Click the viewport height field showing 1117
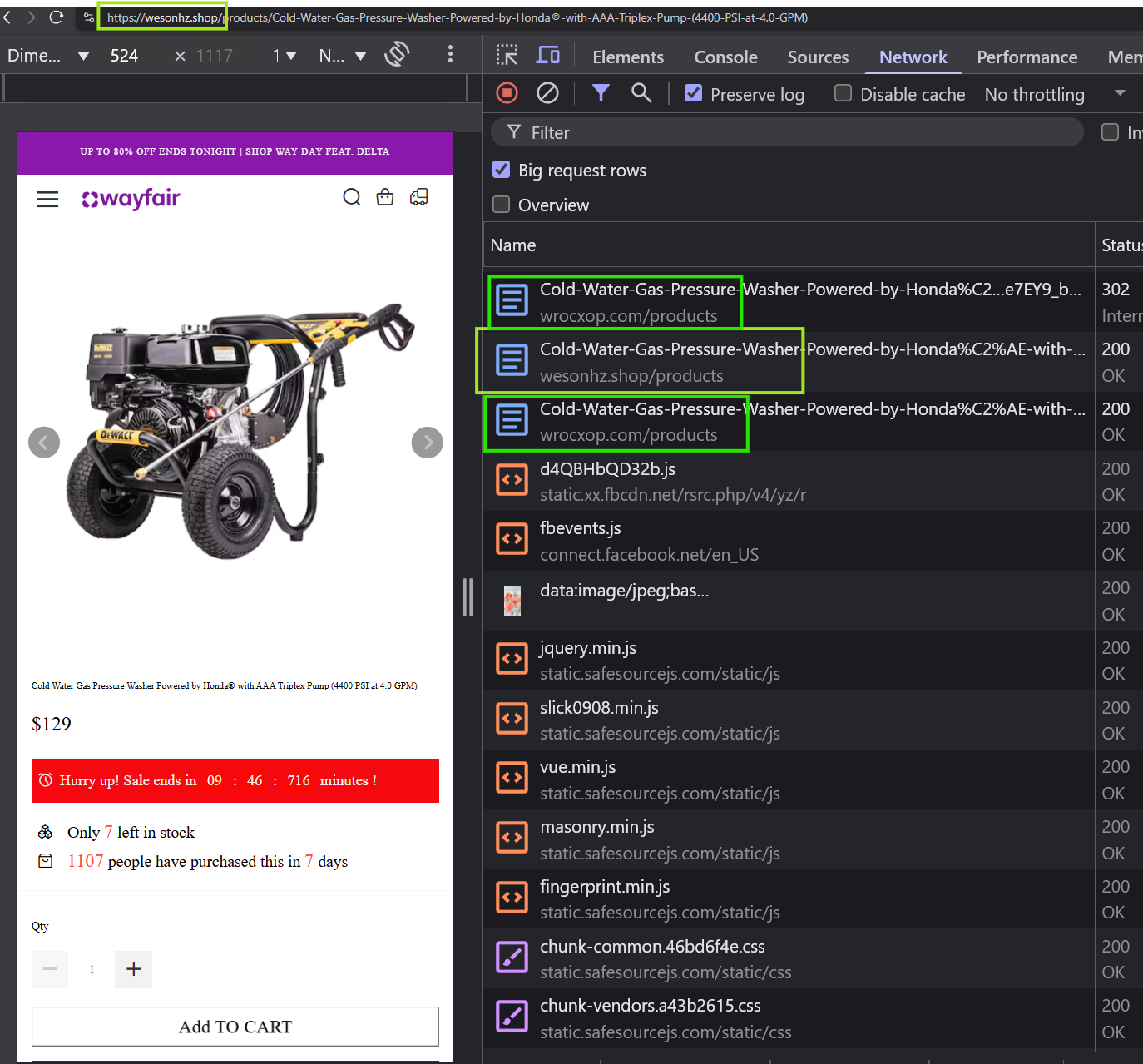This screenshot has width=1143, height=1064. coord(215,56)
